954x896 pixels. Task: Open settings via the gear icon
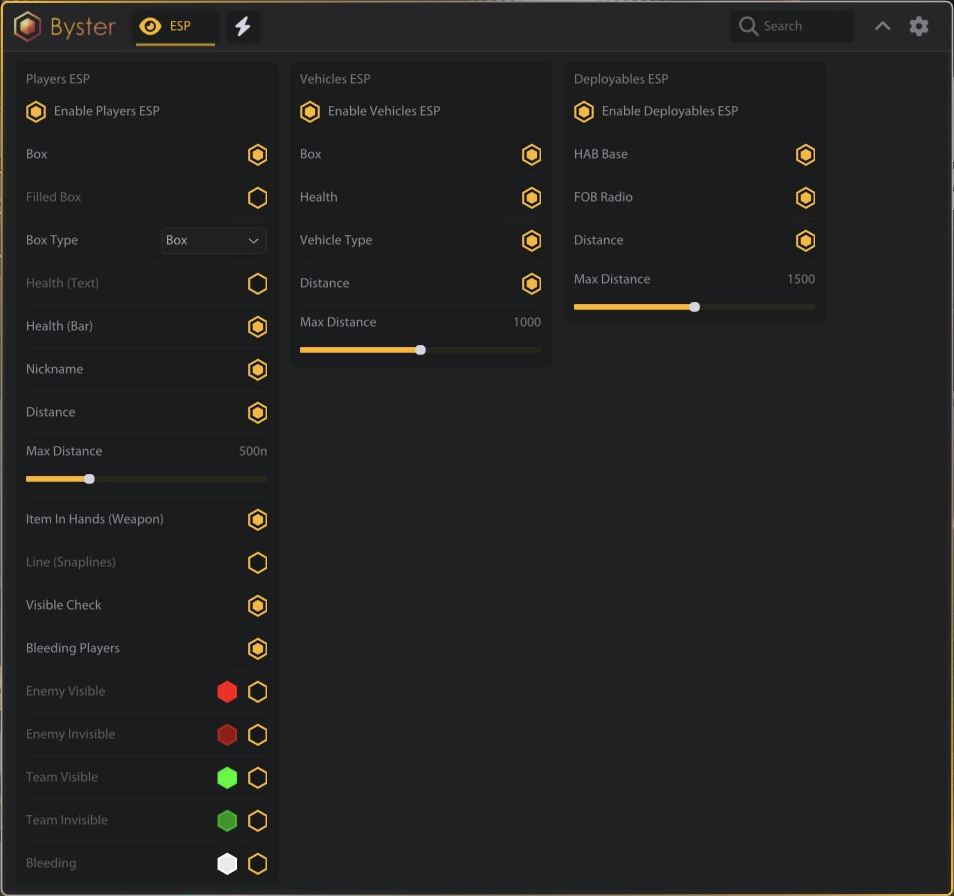[919, 27]
